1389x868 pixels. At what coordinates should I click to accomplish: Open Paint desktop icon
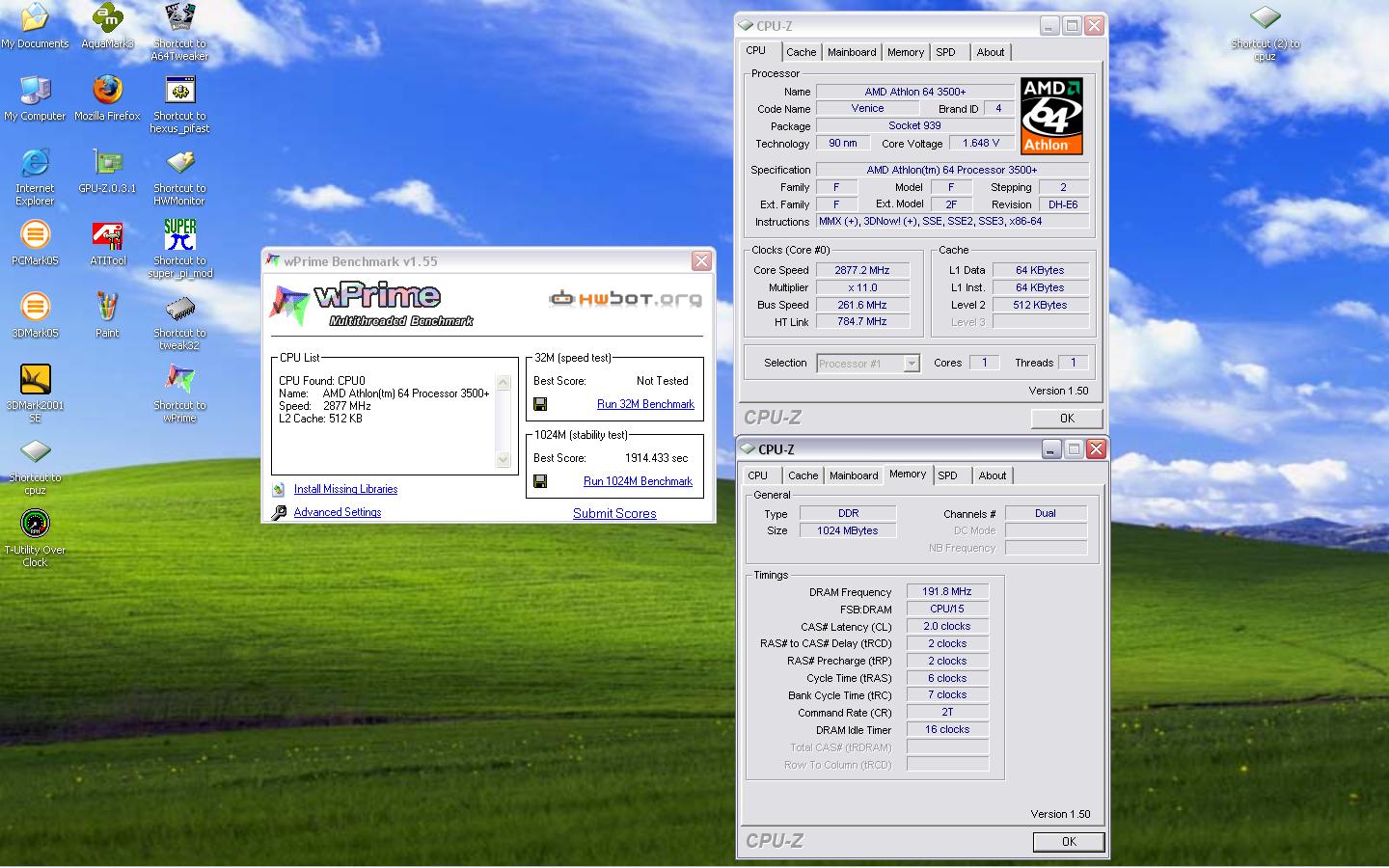(x=108, y=315)
